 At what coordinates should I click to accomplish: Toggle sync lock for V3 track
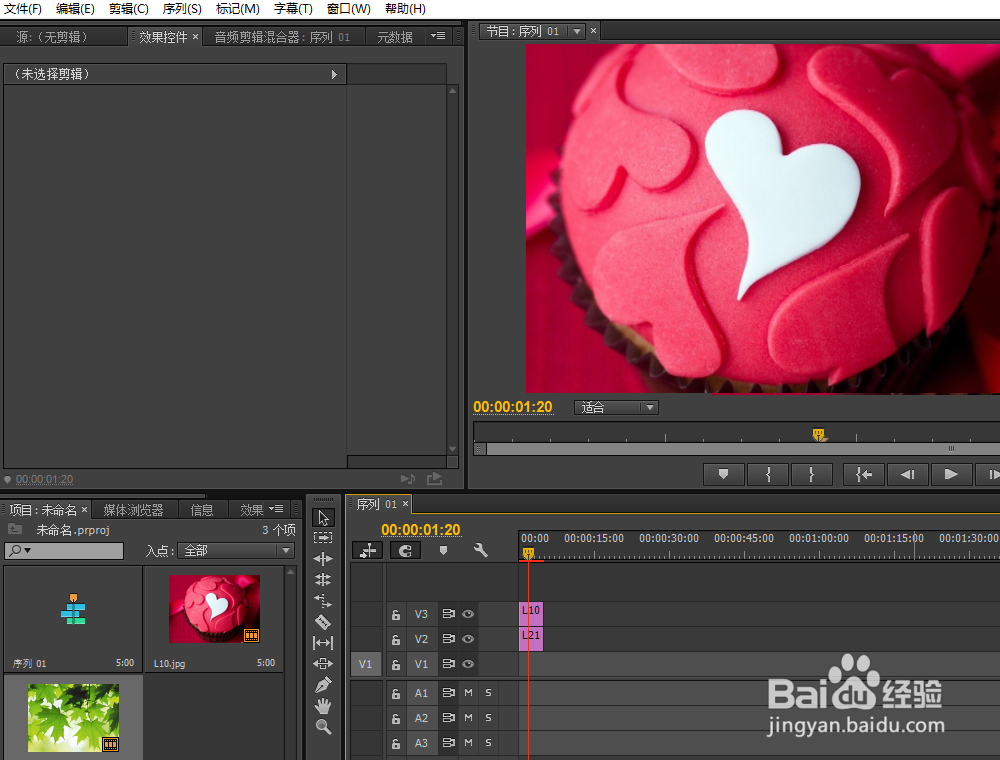click(x=448, y=614)
